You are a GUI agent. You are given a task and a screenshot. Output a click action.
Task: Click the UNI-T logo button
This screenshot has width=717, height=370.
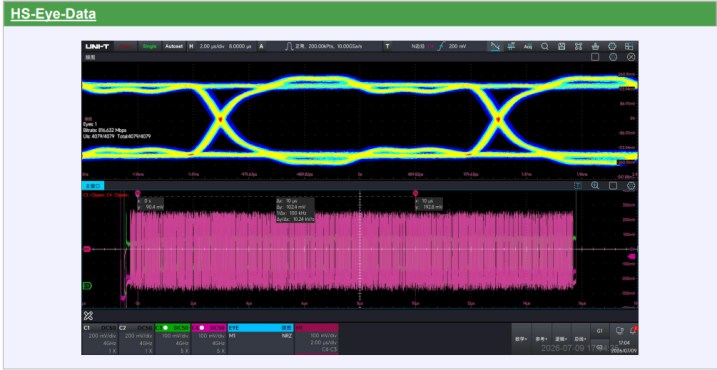pyautogui.click(x=97, y=46)
